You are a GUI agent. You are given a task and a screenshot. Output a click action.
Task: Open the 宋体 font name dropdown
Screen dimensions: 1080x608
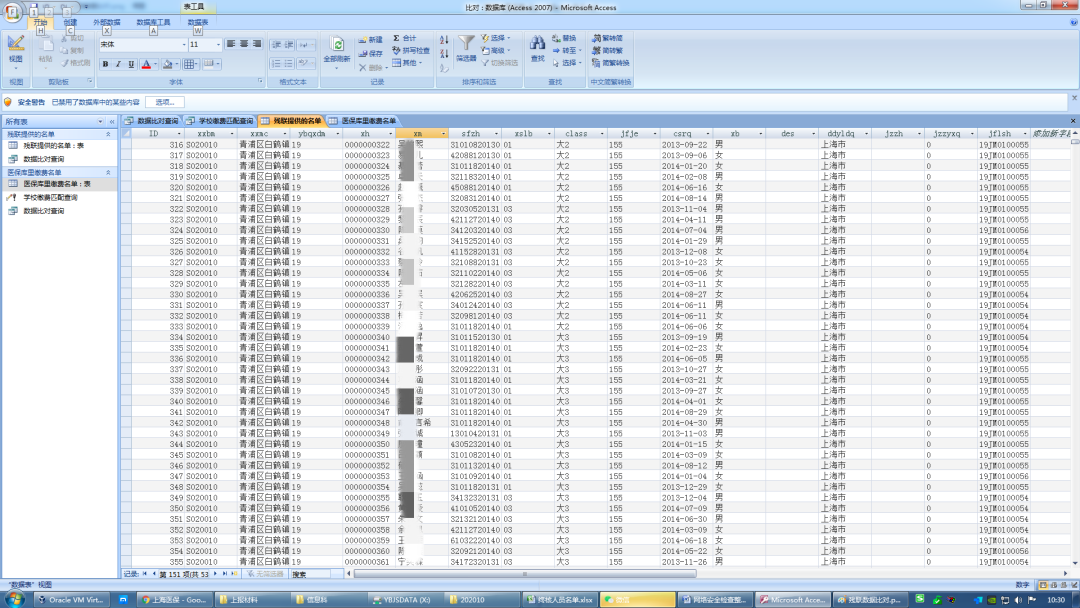pyautogui.click(x=183, y=45)
